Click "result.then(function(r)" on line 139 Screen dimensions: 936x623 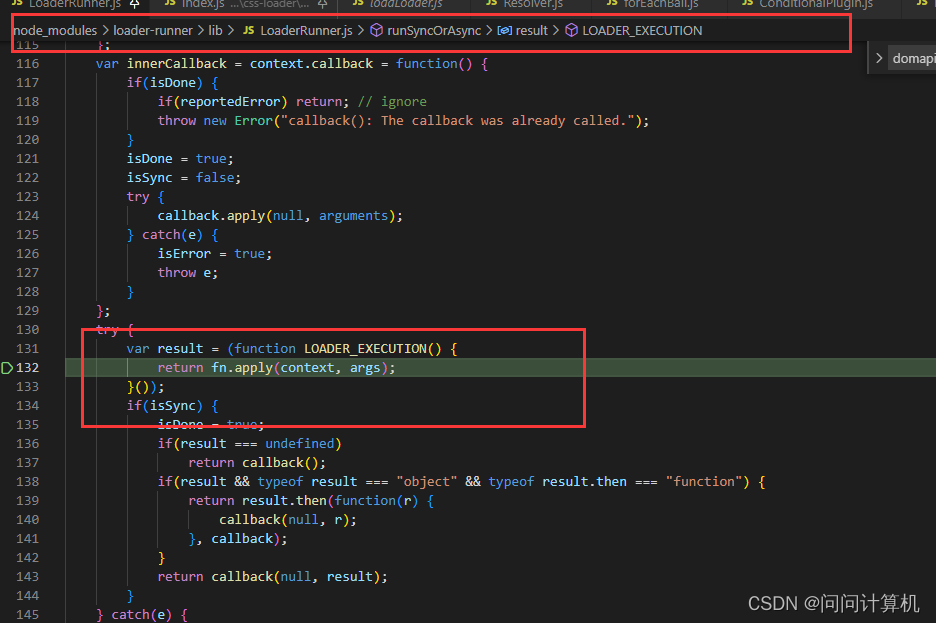coord(330,501)
